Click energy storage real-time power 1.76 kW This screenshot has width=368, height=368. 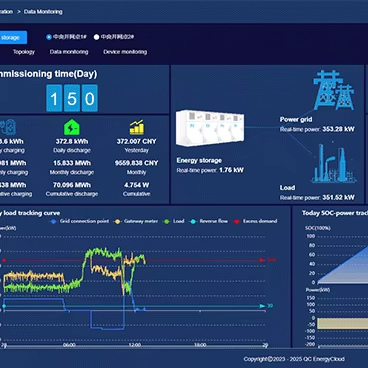pos(231,170)
